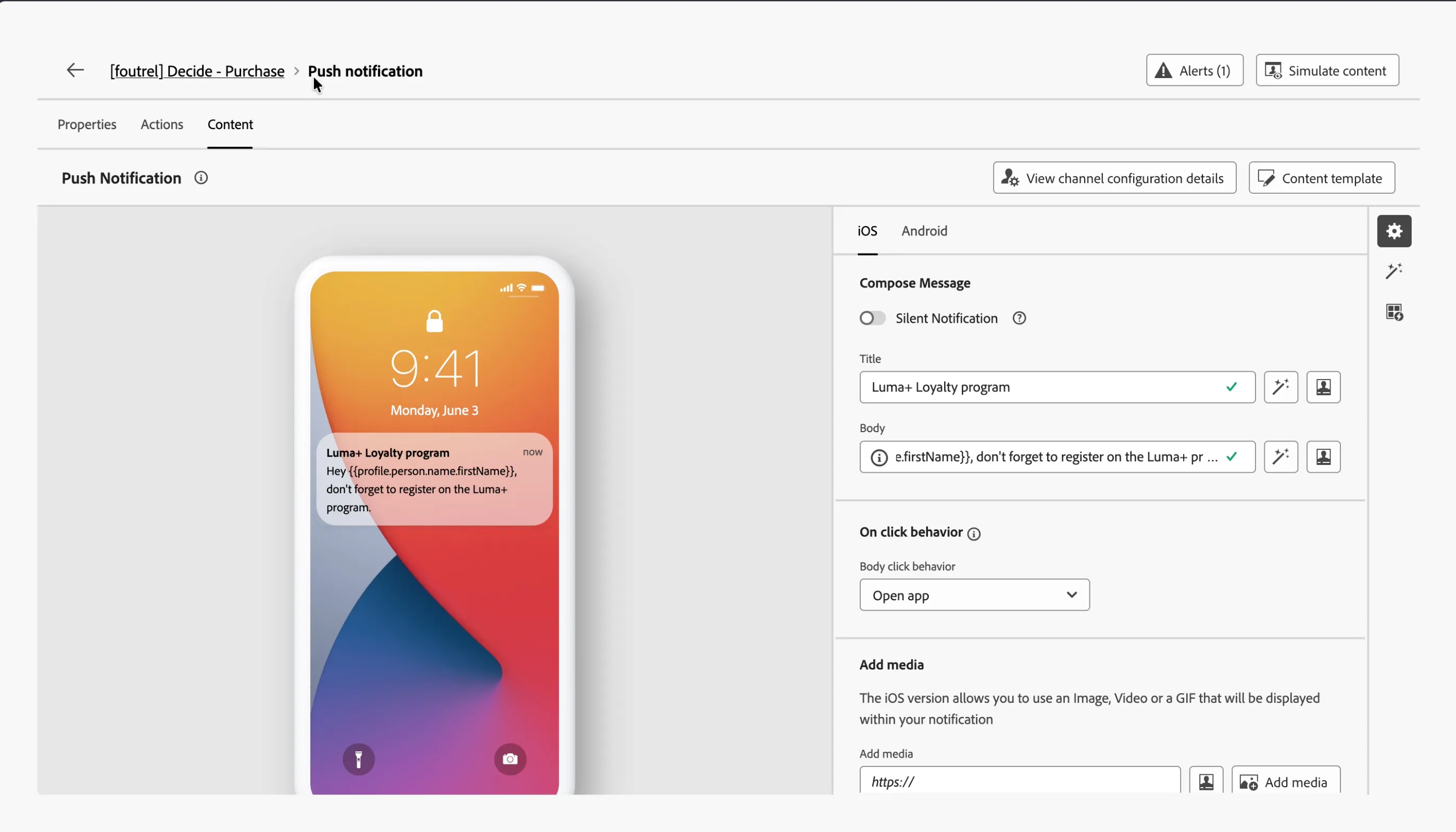
Task: Toggle the Silent Notification switch
Action: click(872, 318)
